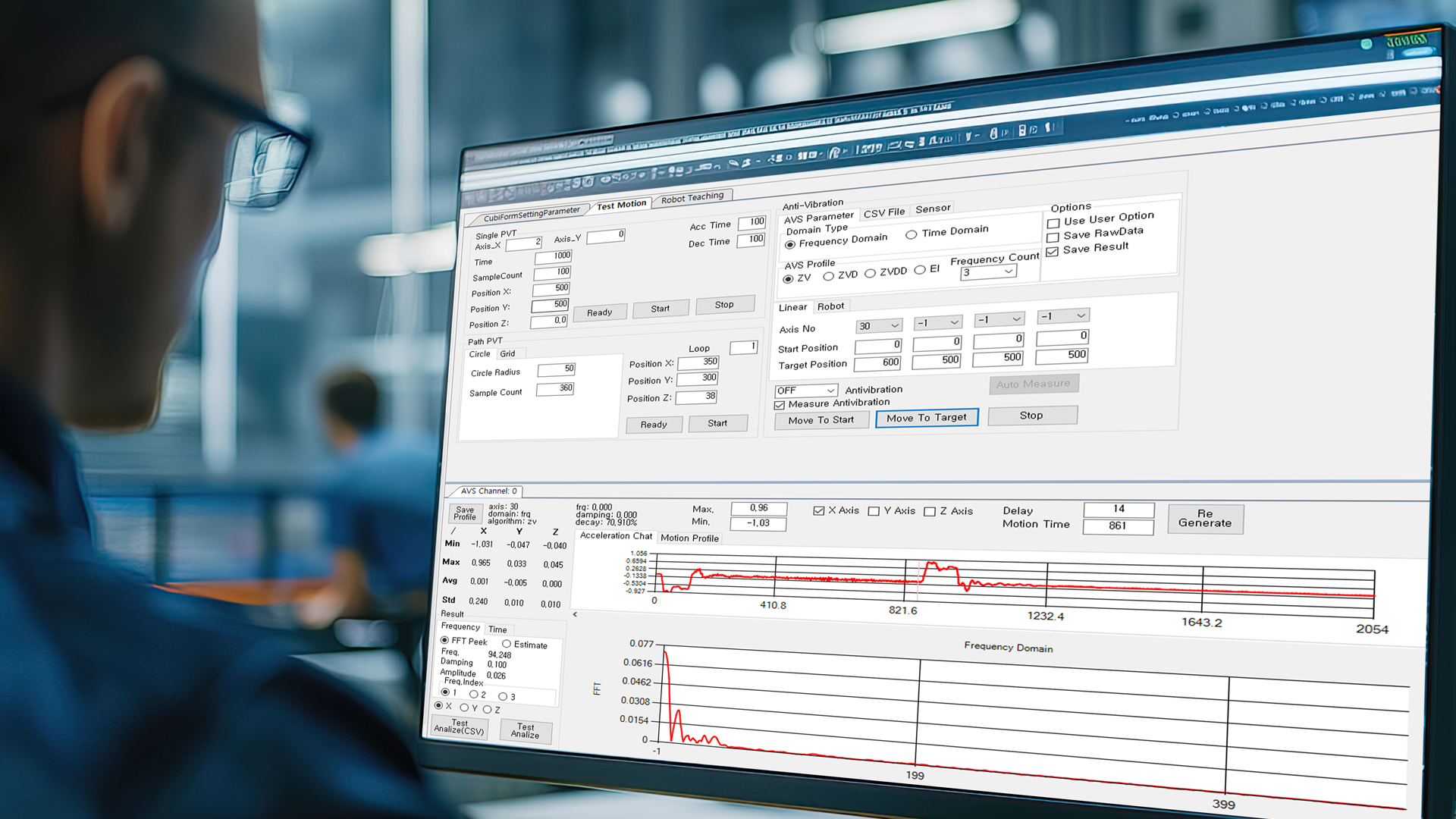Click the Acc Time input field
Viewport: 1456px width, 819px height.
[752, 222]
